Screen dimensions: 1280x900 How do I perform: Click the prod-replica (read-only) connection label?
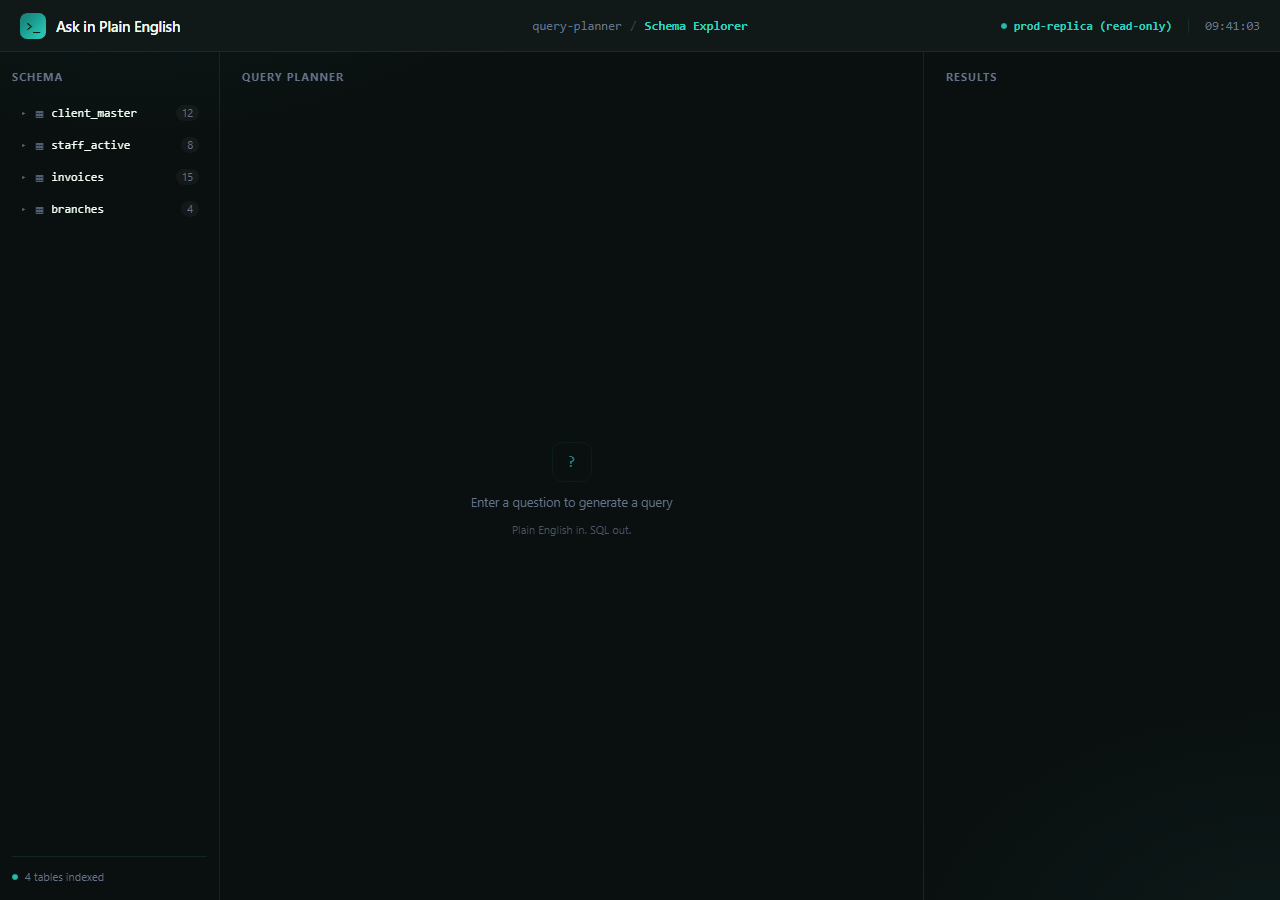[x=1092, y=26]
